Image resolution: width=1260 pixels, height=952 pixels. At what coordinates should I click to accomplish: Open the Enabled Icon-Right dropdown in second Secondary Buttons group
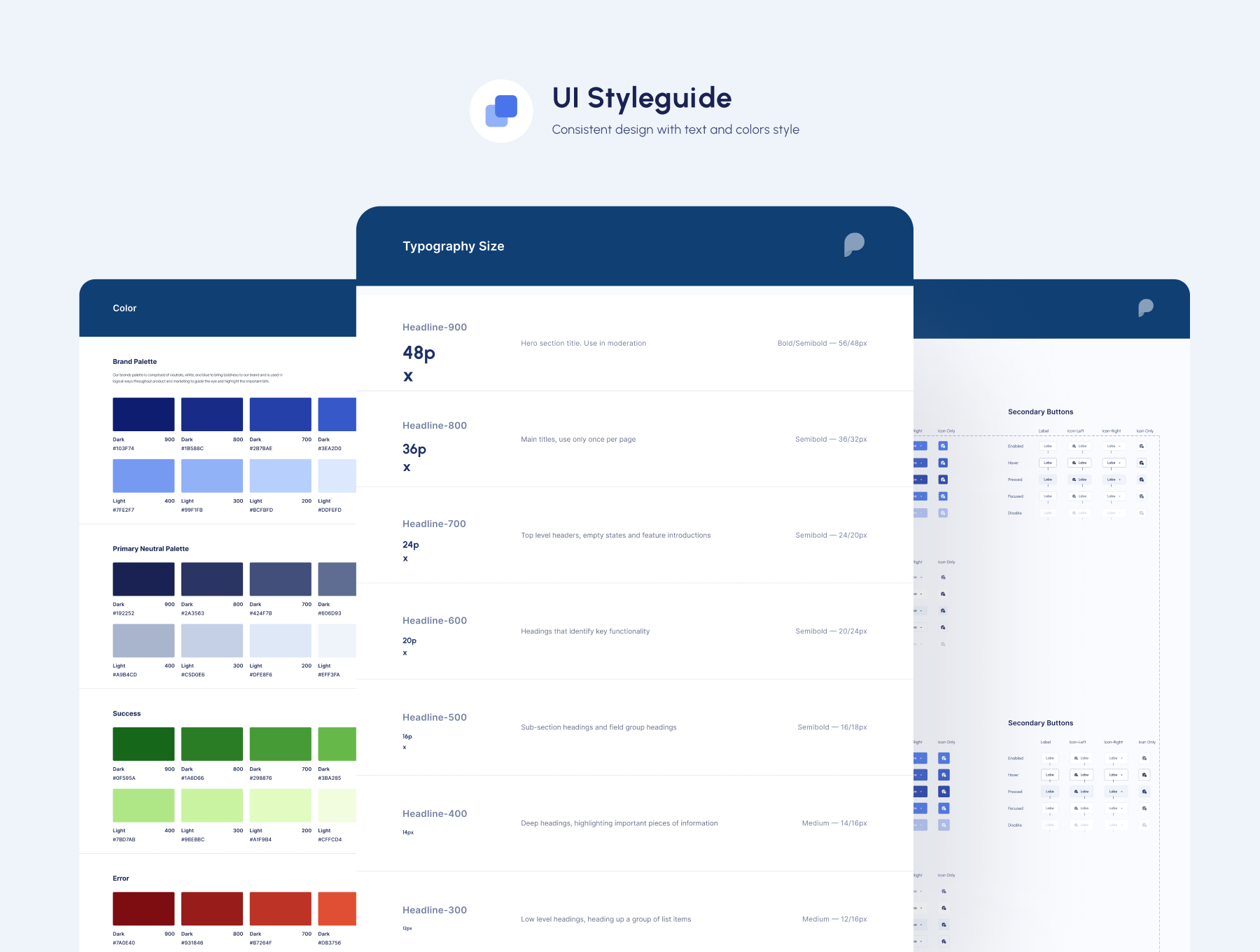click(1116, 758)
